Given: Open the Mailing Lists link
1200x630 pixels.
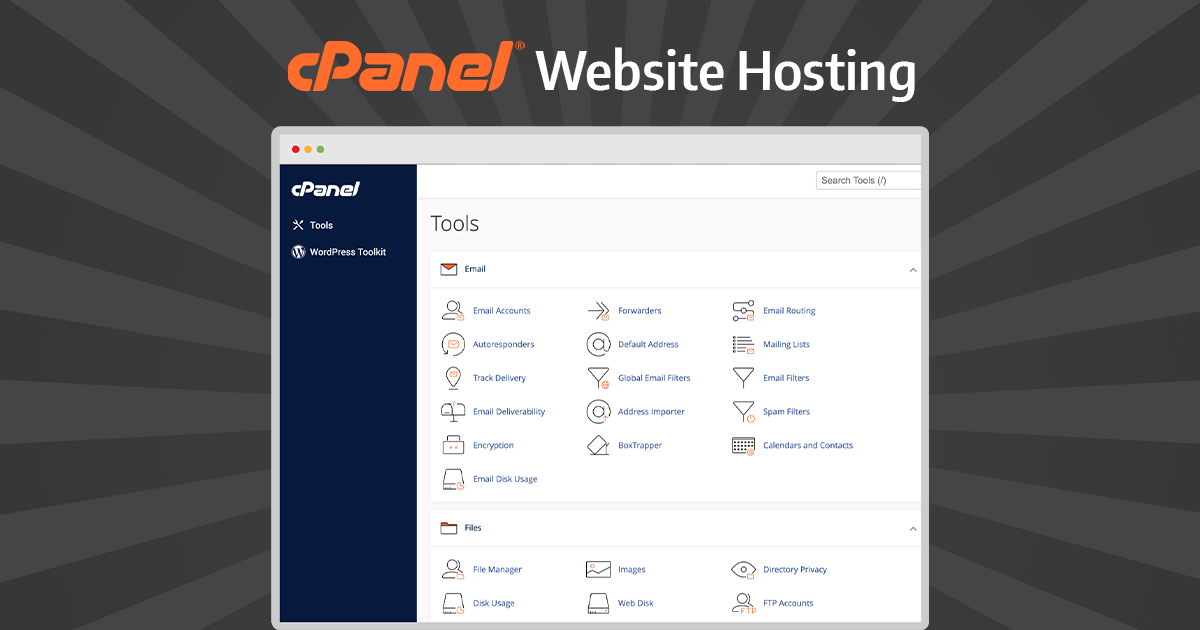Looking at the screenshot, I should click(x=786, y=344).
